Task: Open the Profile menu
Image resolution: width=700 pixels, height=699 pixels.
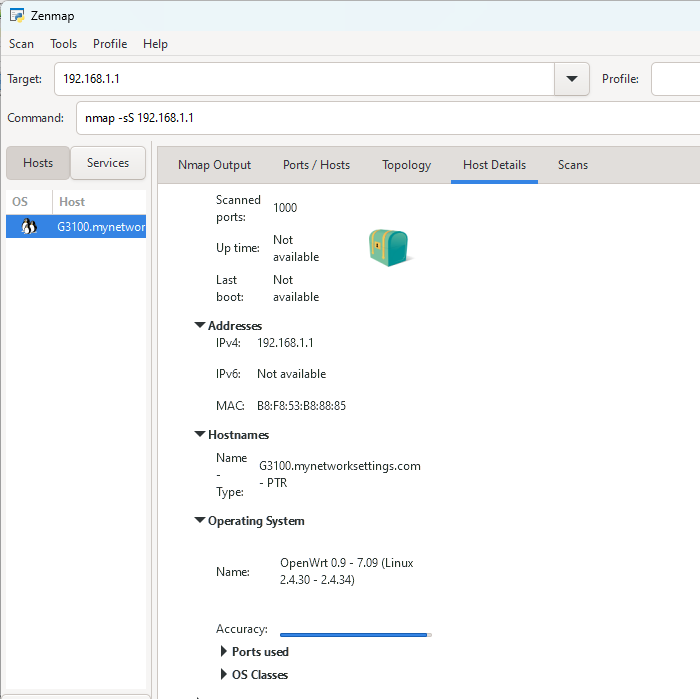Action: click(110, 44)
